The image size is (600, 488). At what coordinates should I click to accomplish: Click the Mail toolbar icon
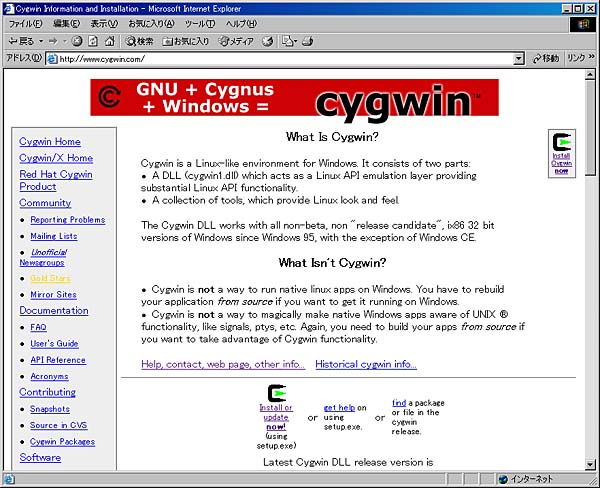click(x=287, y=41)
